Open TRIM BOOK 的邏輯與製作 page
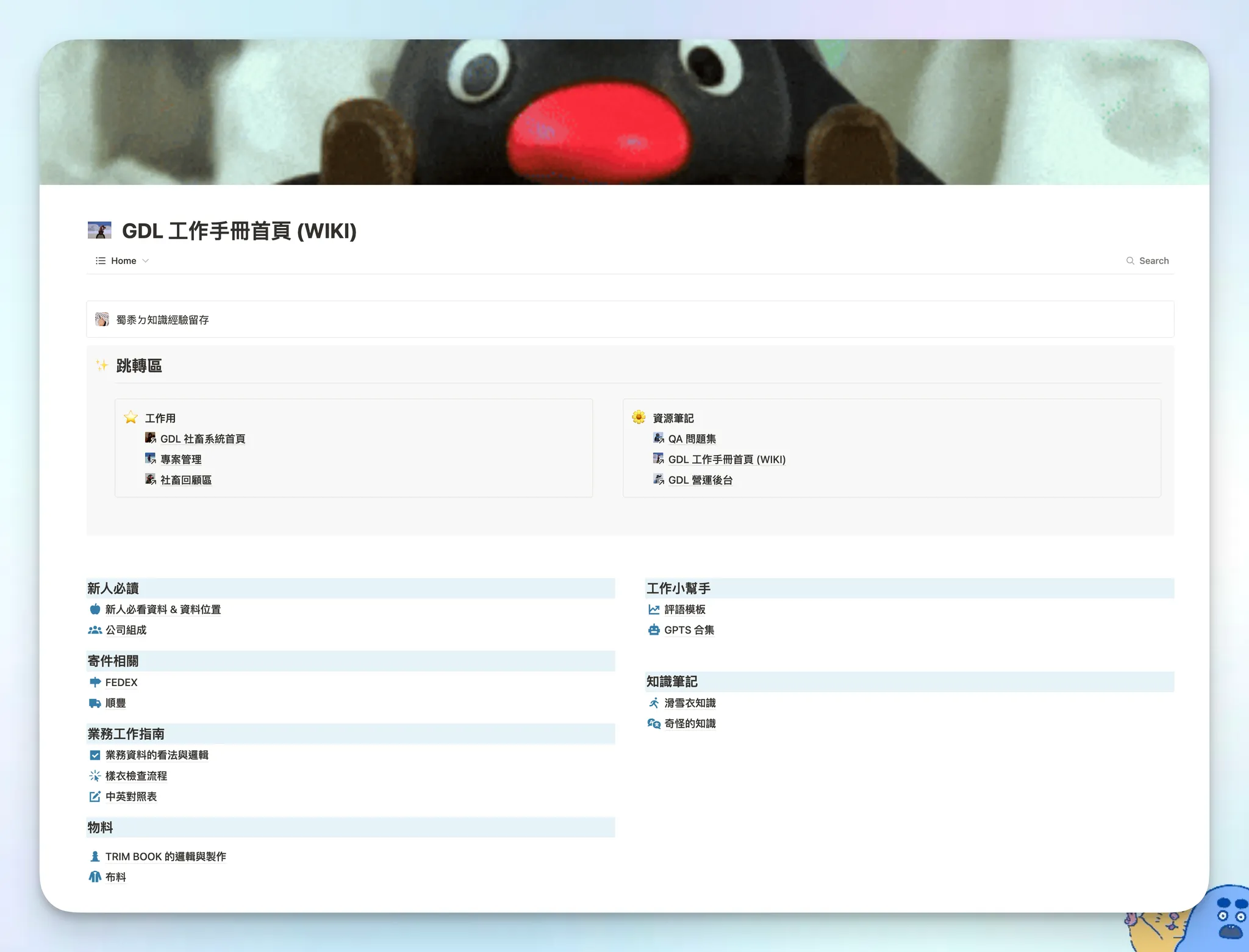 point(166,857)
